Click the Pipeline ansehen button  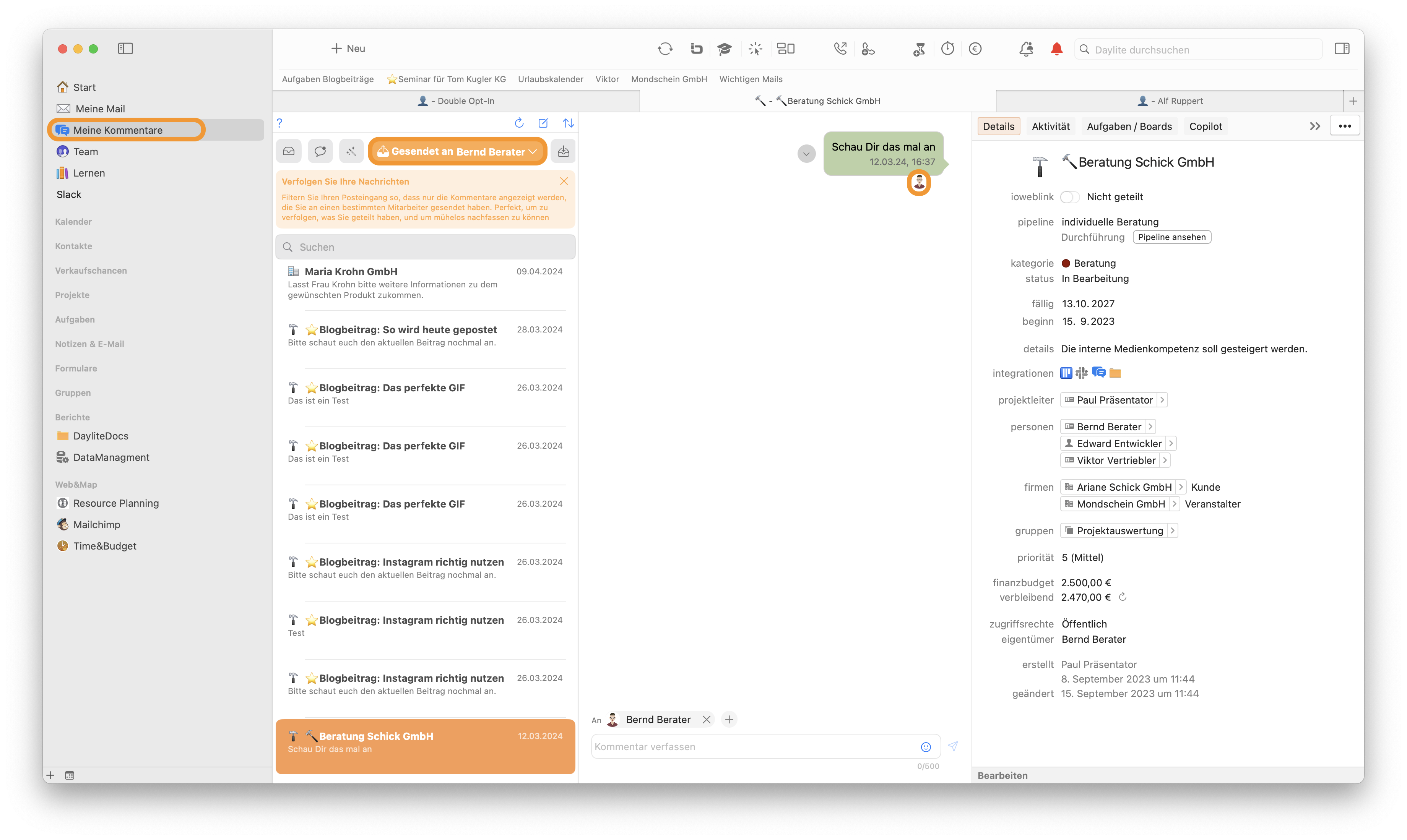pyautogui.click(x=1171, y=237)
